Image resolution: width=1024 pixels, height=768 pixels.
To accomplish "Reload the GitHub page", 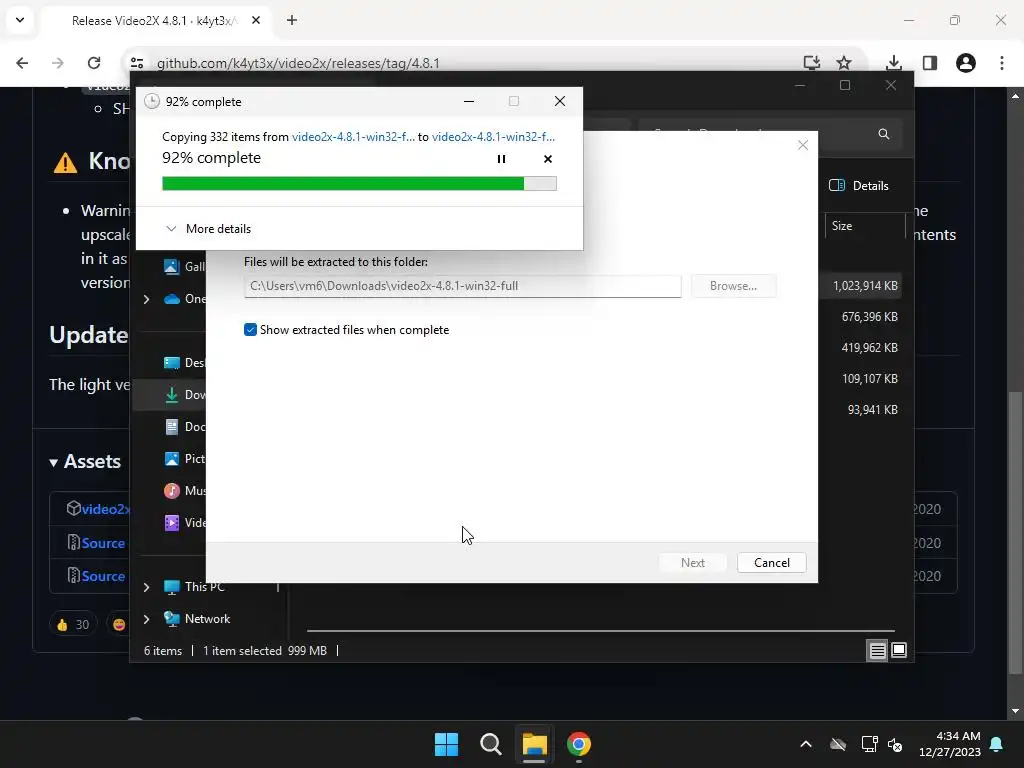I will 94,63.
